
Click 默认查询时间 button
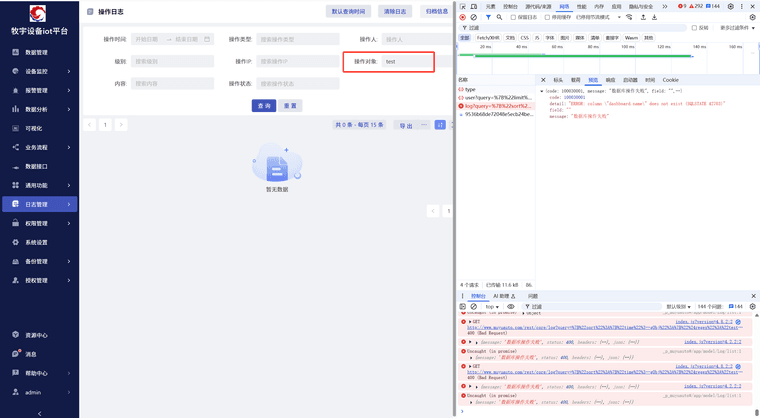348,11
